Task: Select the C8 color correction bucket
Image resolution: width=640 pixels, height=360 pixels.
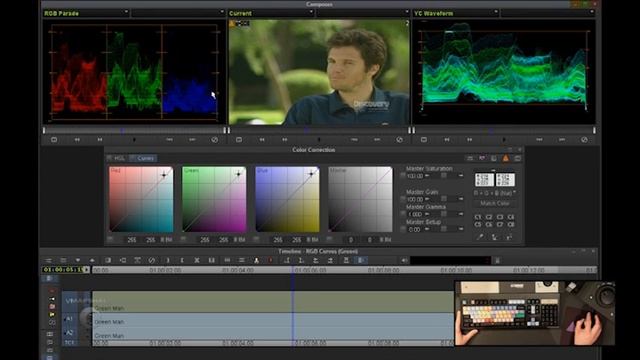Action: (x=511, y=224)
